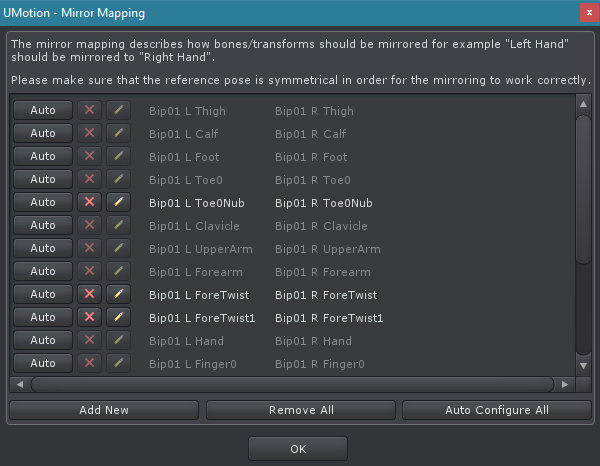Click delete icon for Bip01 L Thigh
Screen dimensions: 600x466
click(90, 110)
